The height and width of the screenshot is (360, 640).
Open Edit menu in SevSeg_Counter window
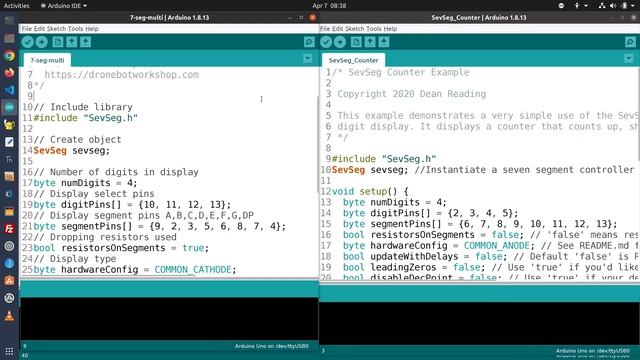click(x=338, y=29)
